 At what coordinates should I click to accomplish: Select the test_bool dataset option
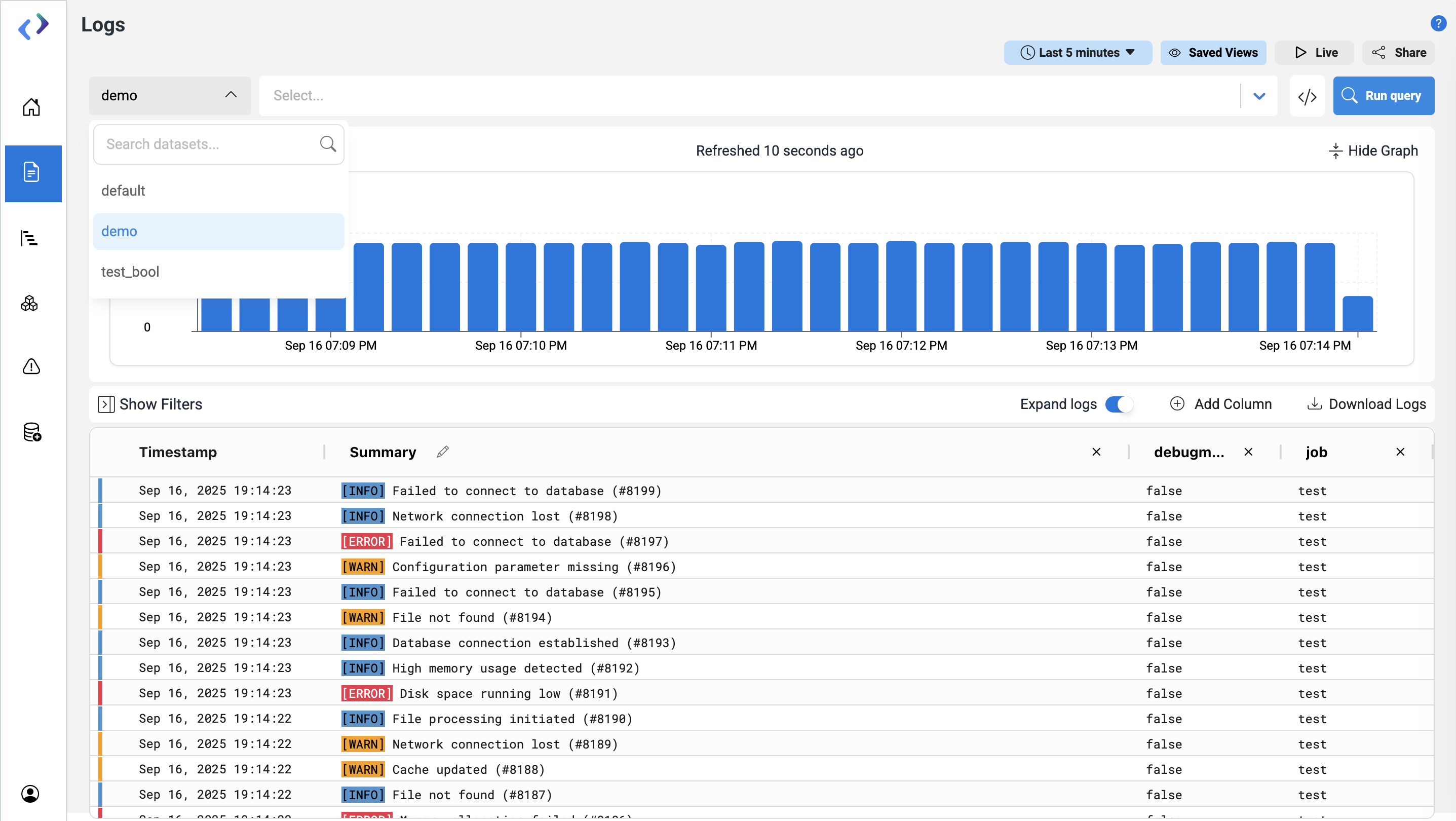(130, 272)
